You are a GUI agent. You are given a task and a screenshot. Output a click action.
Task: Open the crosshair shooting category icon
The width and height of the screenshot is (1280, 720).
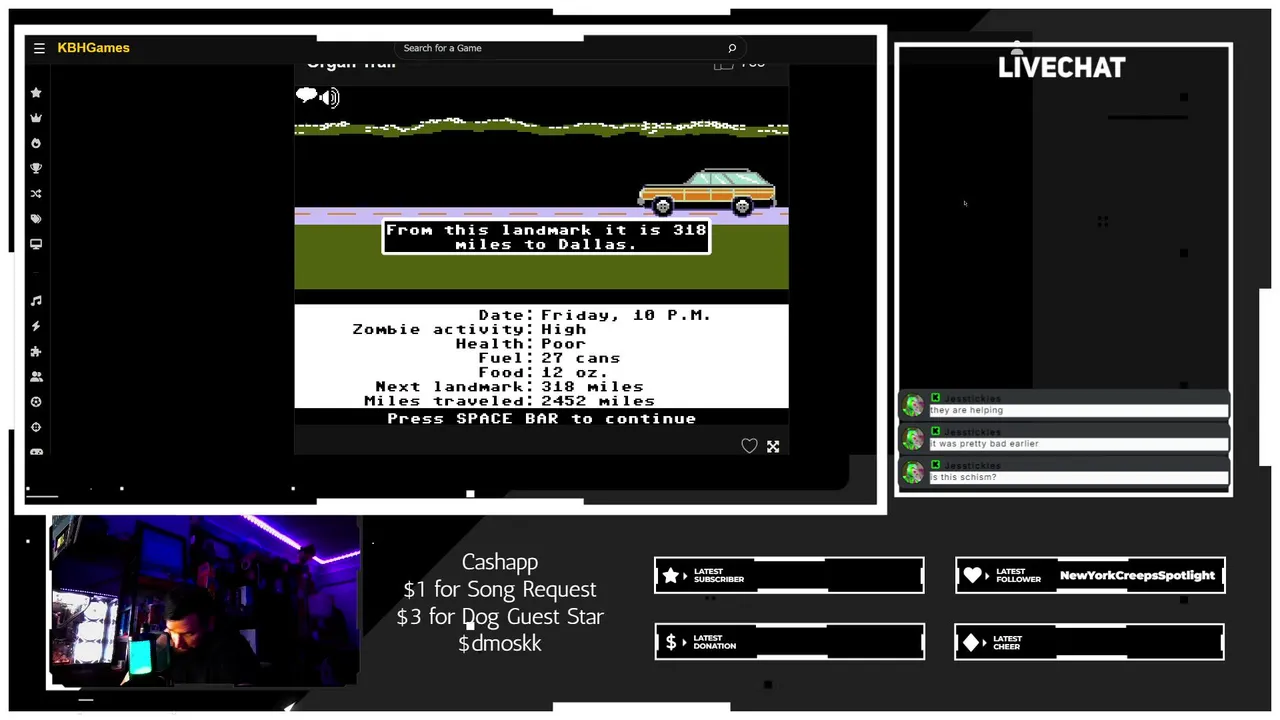[36, 427]
